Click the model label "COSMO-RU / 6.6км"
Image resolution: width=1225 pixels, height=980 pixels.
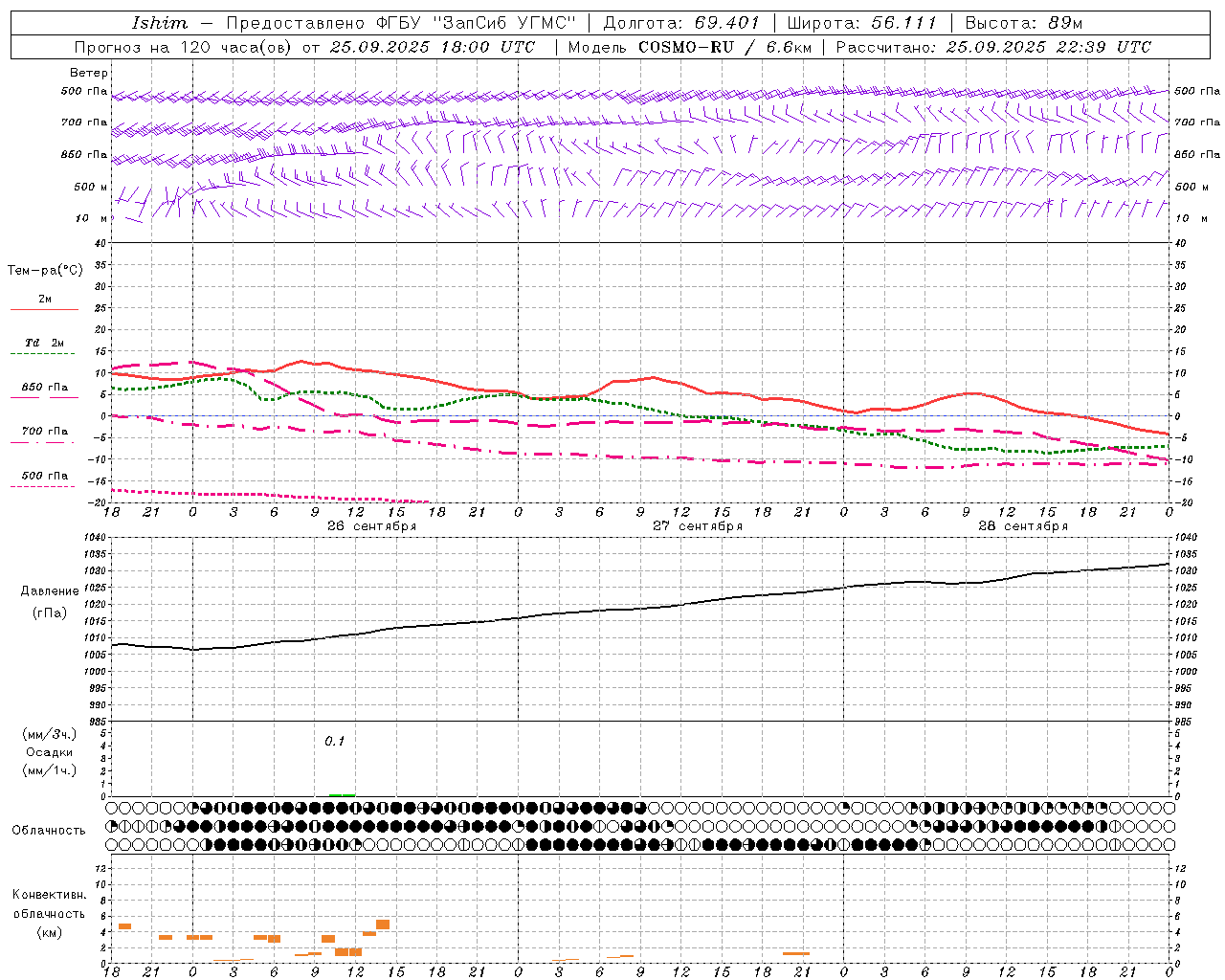724,47
